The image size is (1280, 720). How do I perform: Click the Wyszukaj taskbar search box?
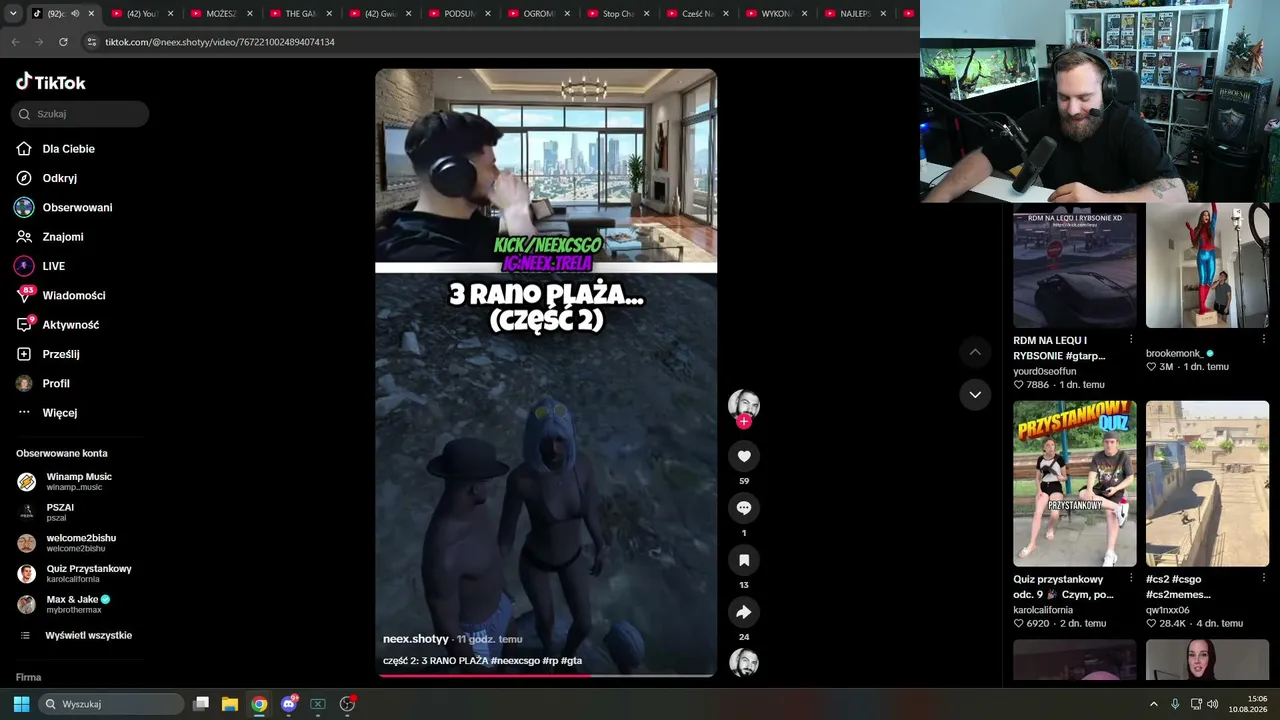(111, 704)
